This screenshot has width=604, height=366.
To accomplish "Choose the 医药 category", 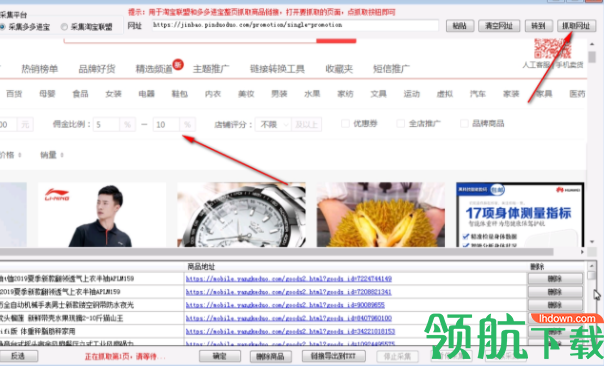I will (x=577, y=94).
